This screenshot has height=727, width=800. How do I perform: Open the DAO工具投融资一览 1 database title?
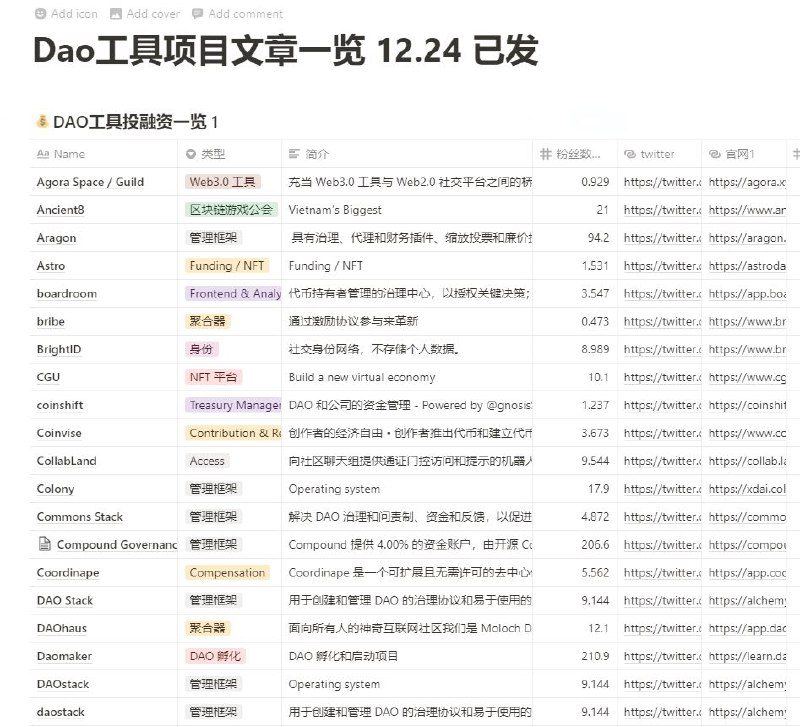pyautogui.click(x=135, y=122)
